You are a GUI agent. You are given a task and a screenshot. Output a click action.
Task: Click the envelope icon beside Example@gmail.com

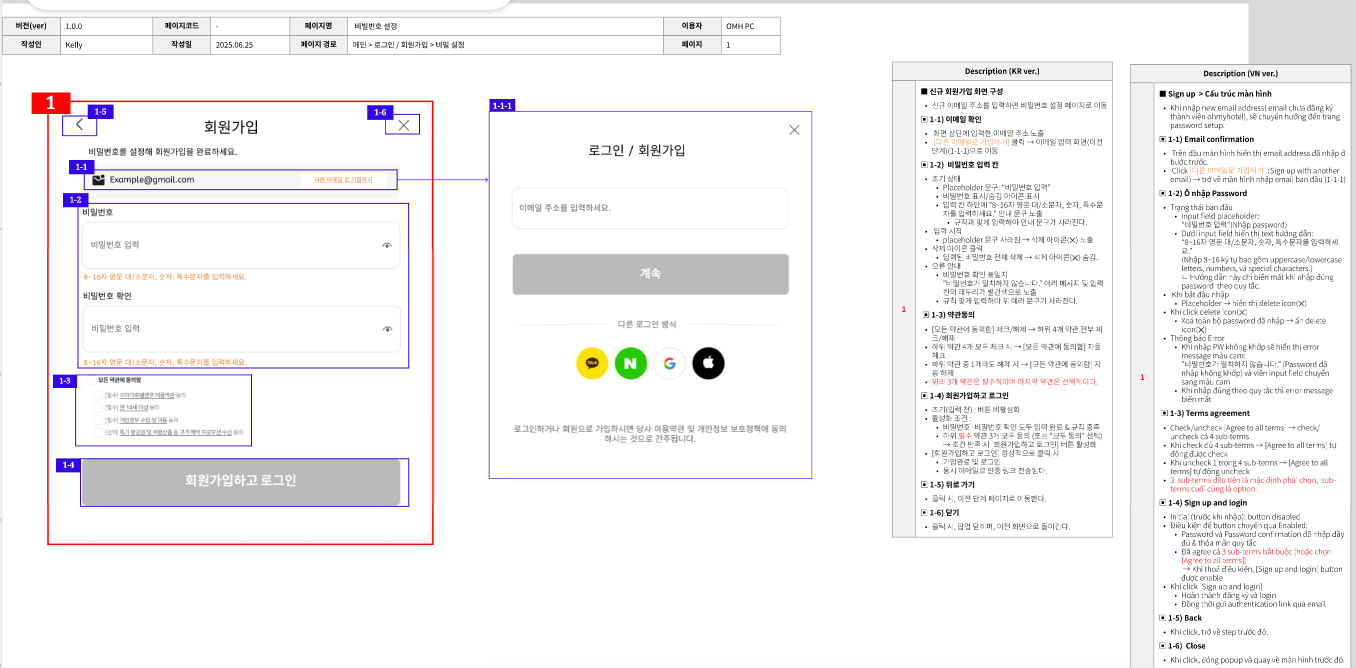[x=99, y=180]
